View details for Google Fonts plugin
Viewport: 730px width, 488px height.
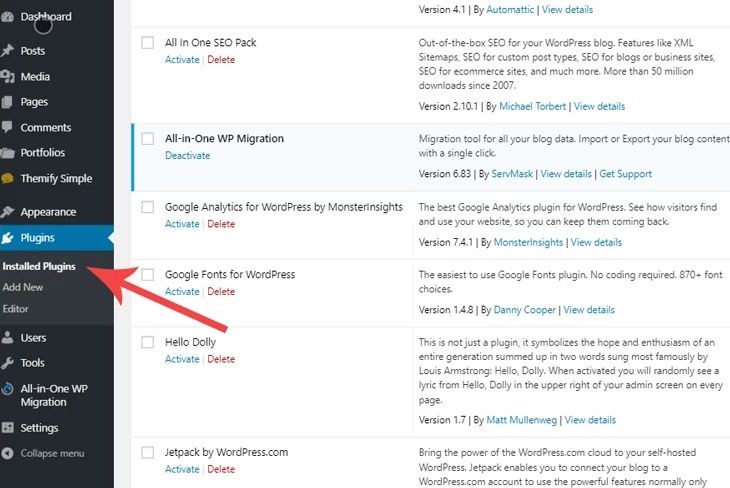click(589, 310)
